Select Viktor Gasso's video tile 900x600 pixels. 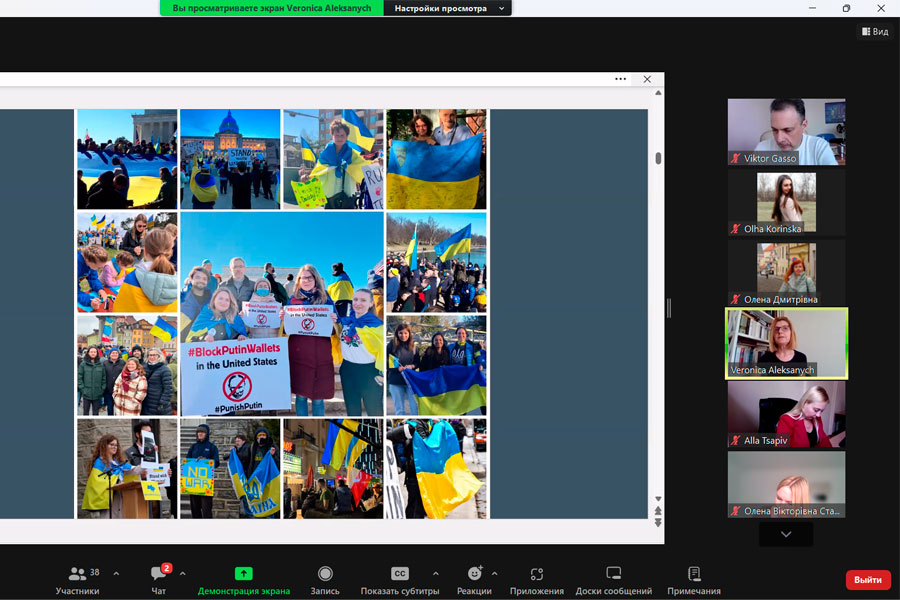(786, 132)
